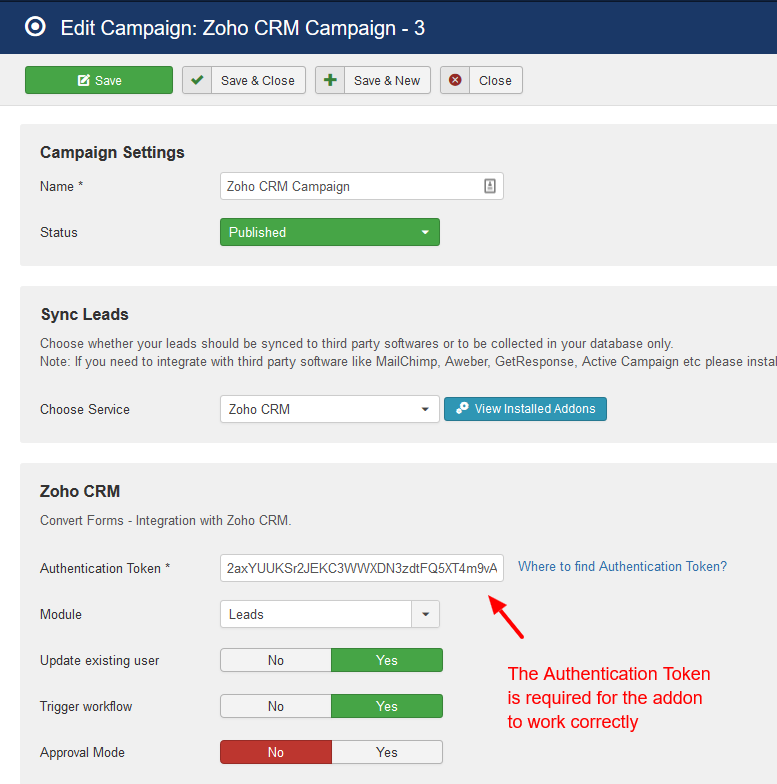This screenshot has height=784, width=777.
Task: Click the Name * field label
Action: [x=62, y=186]
